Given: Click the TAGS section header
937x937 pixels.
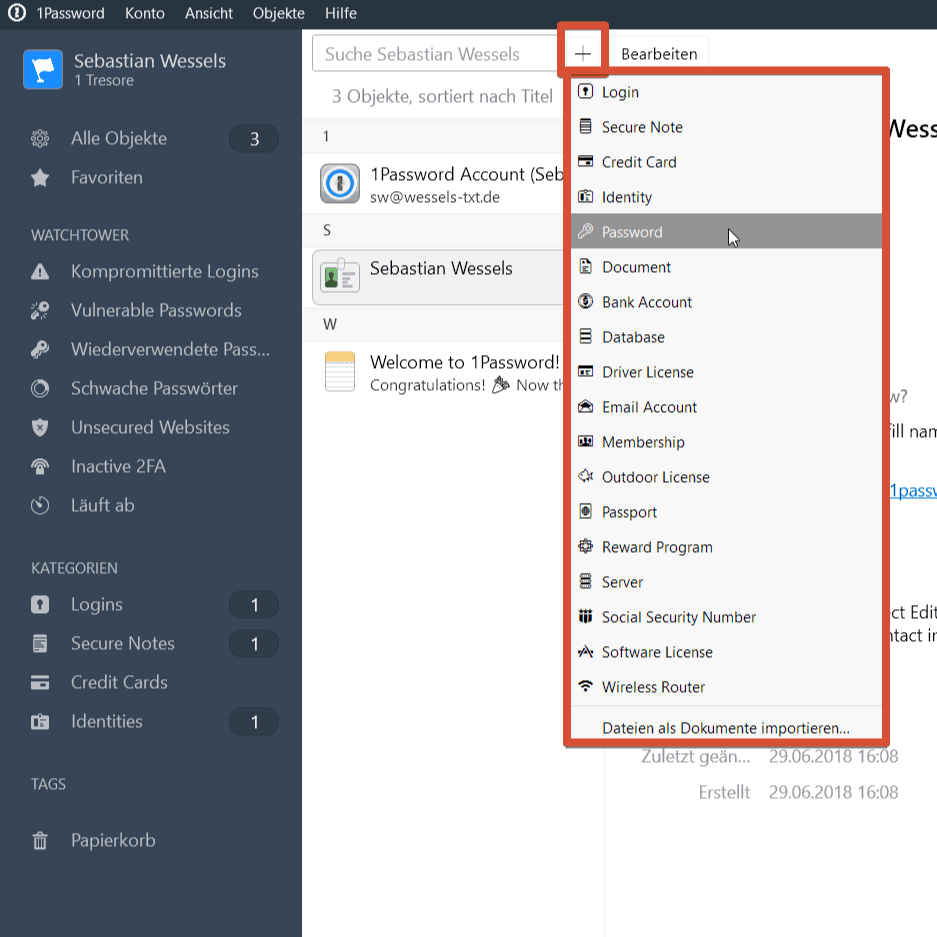Looking at the screenshot, I should [x=48, y=784].
